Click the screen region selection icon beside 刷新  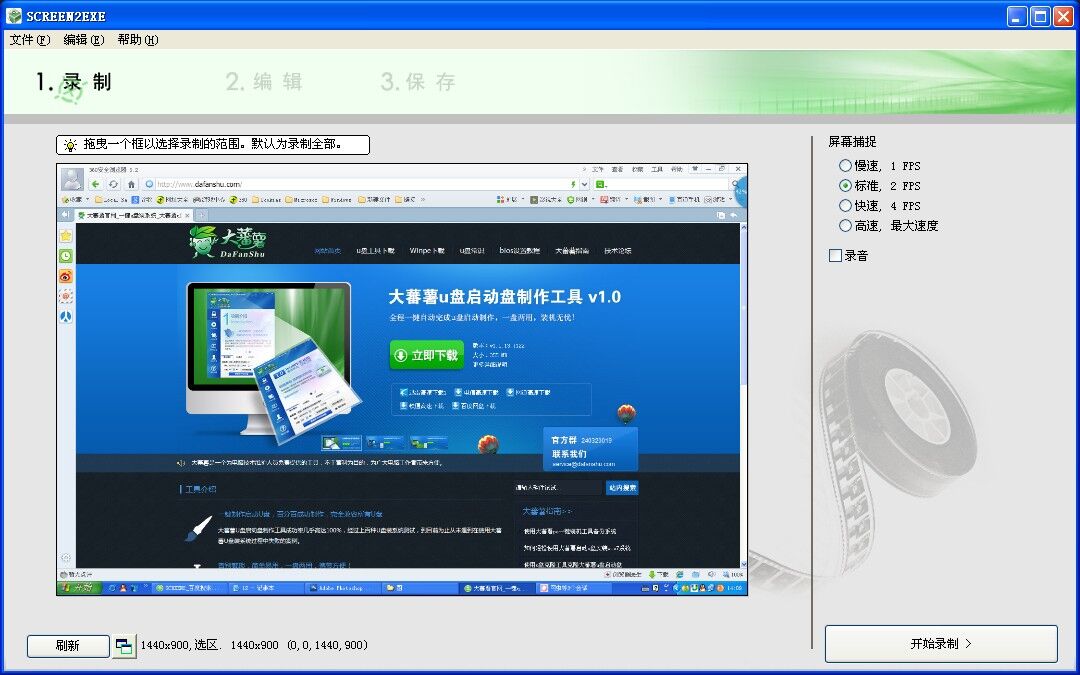pyautogui.click(x=125, y=645)
